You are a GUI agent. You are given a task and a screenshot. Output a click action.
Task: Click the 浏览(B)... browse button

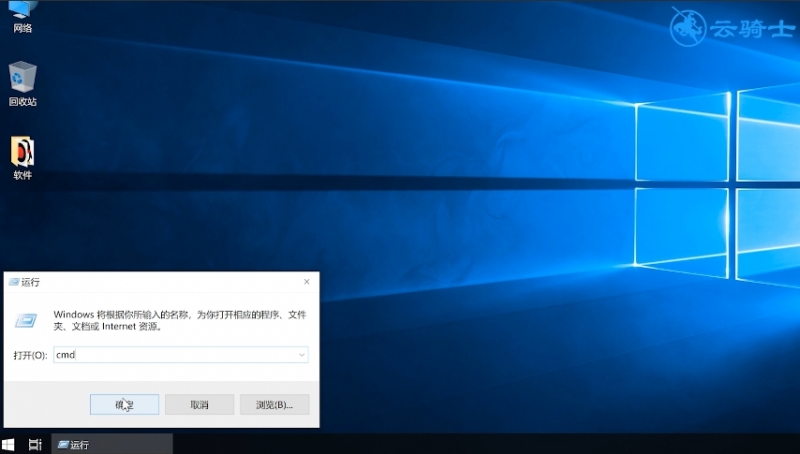tap(274, 405)
